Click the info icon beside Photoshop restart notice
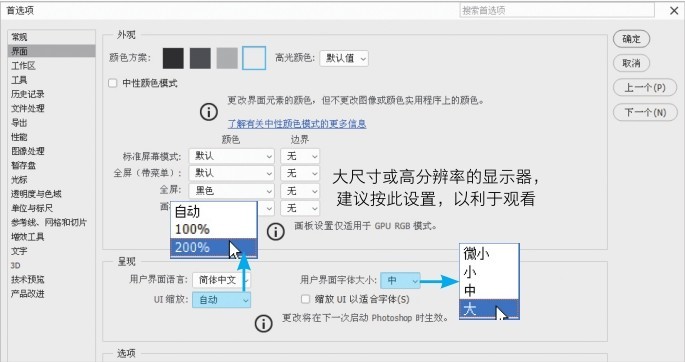 (x=263, y=324)
